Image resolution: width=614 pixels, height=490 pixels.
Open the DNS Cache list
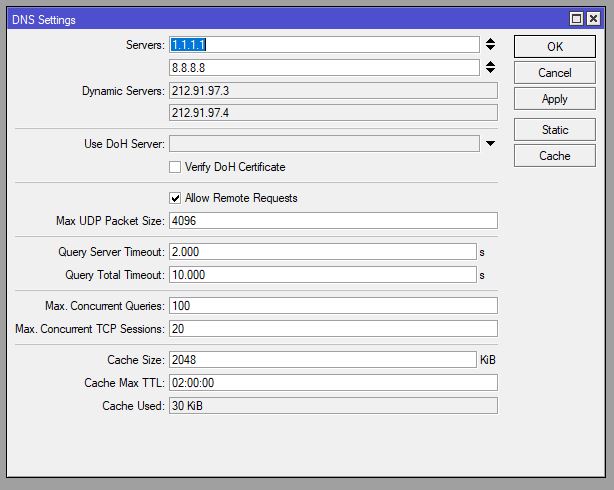(554, 156)
